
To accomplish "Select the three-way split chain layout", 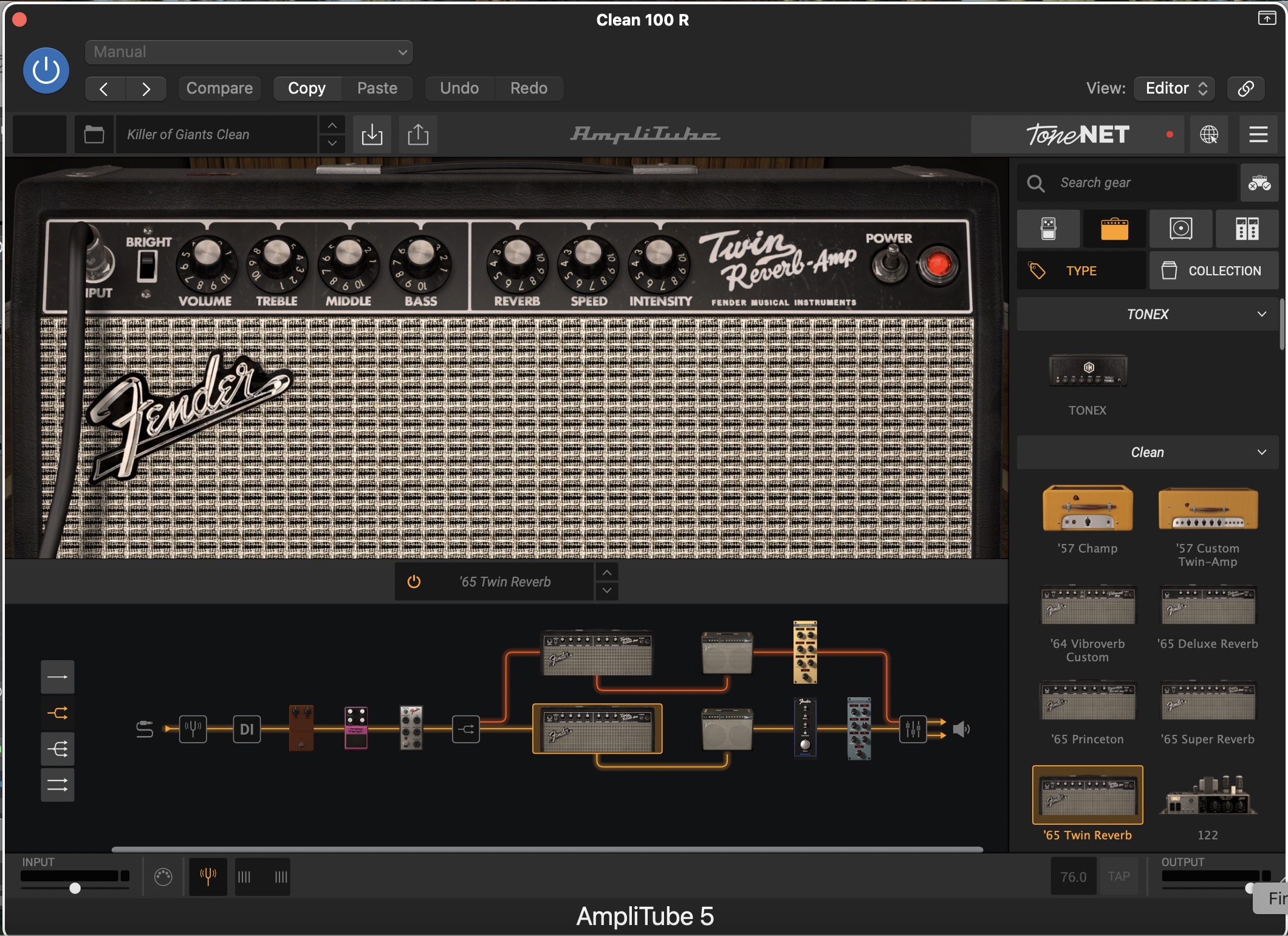I will point(58,749).
